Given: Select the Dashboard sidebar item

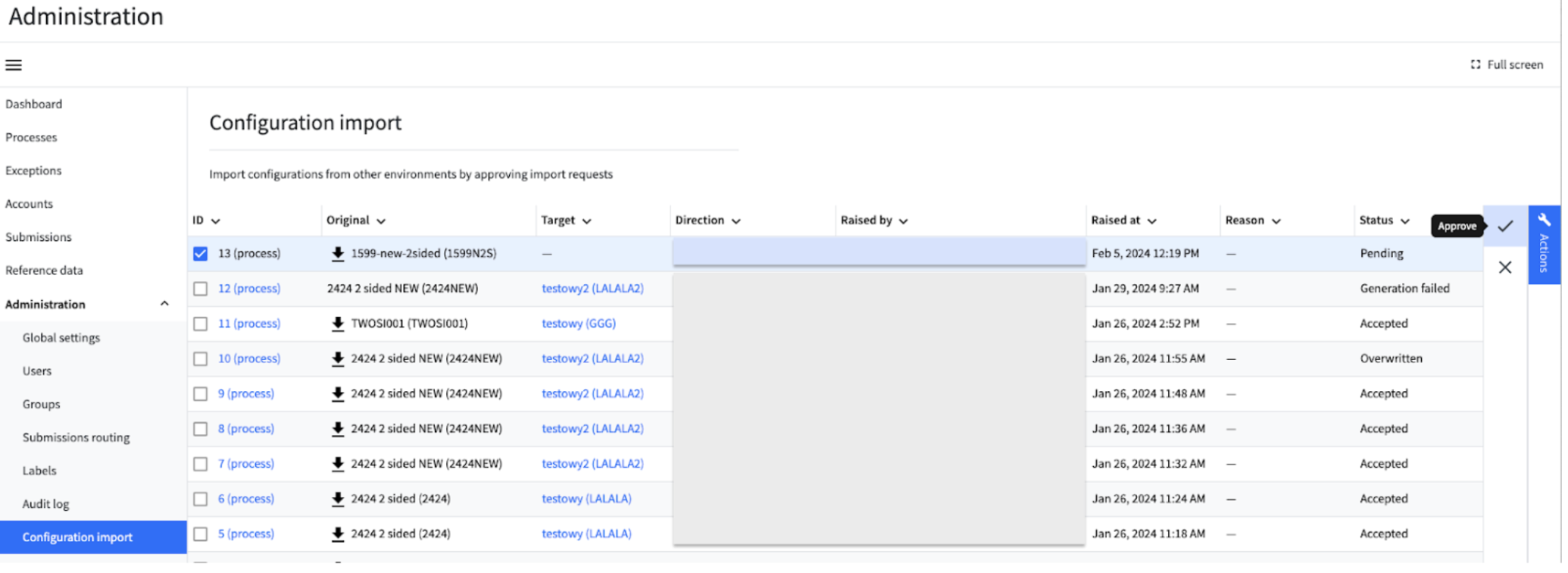Looking at the screenshot, I should 33,105.
